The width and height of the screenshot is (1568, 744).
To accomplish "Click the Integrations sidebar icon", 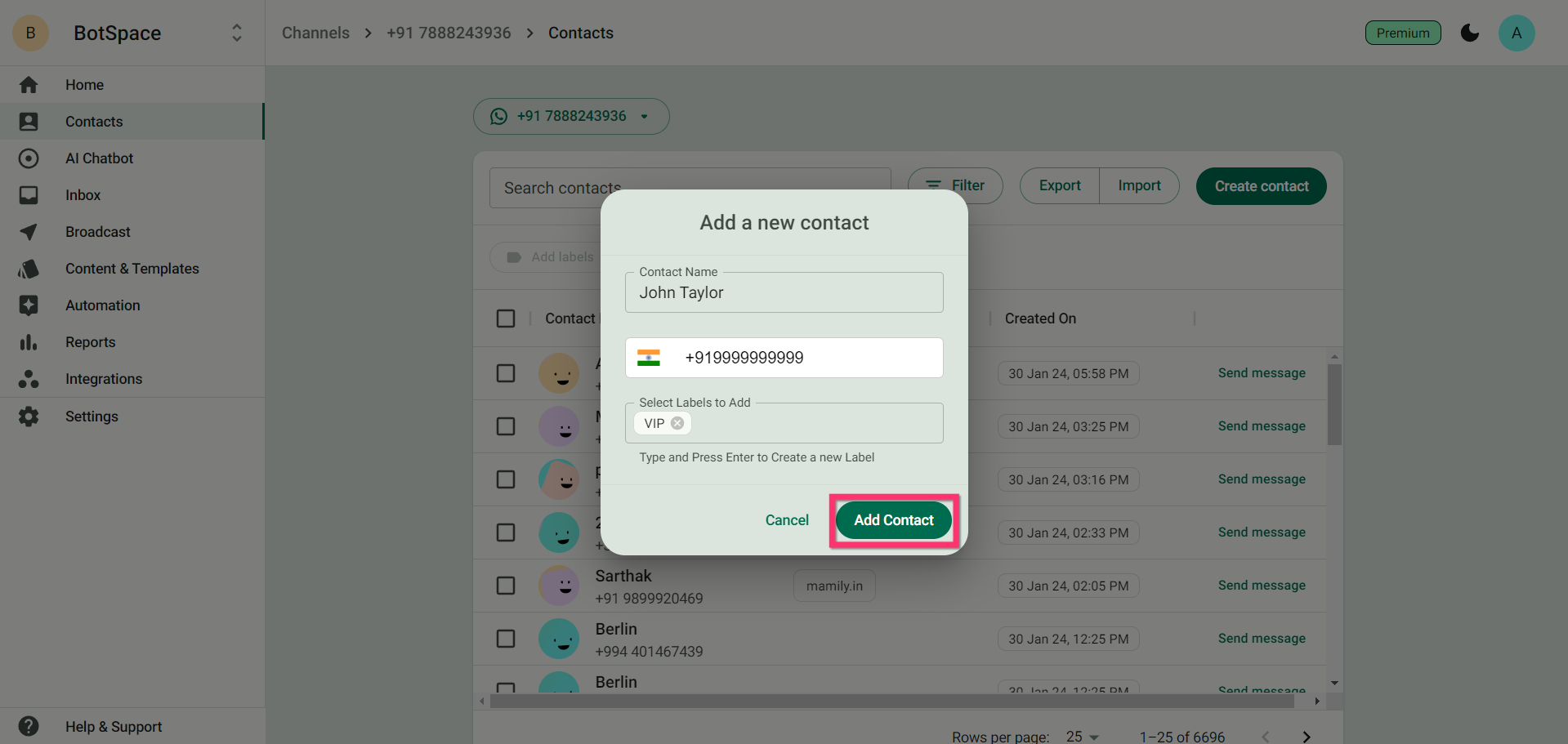I will 29,379.
